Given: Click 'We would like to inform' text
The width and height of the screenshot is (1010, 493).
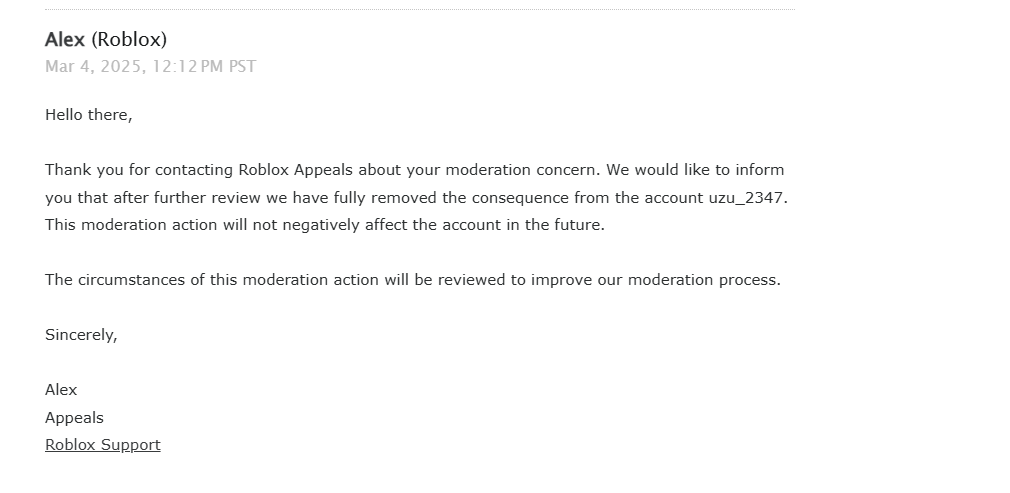Looking at the screenshot, I should tap(695, 170).
